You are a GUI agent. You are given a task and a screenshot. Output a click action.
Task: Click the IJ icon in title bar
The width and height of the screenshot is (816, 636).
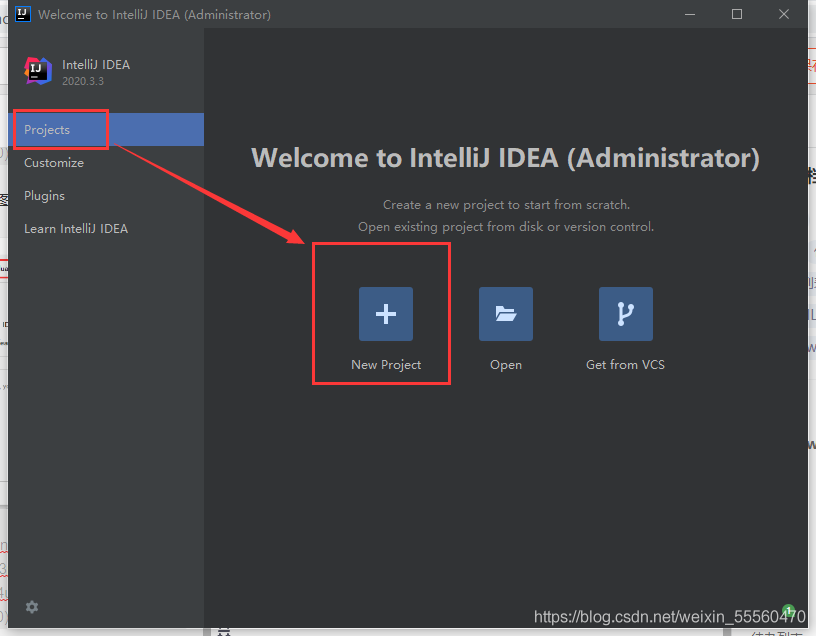click(x=22, y=14)
